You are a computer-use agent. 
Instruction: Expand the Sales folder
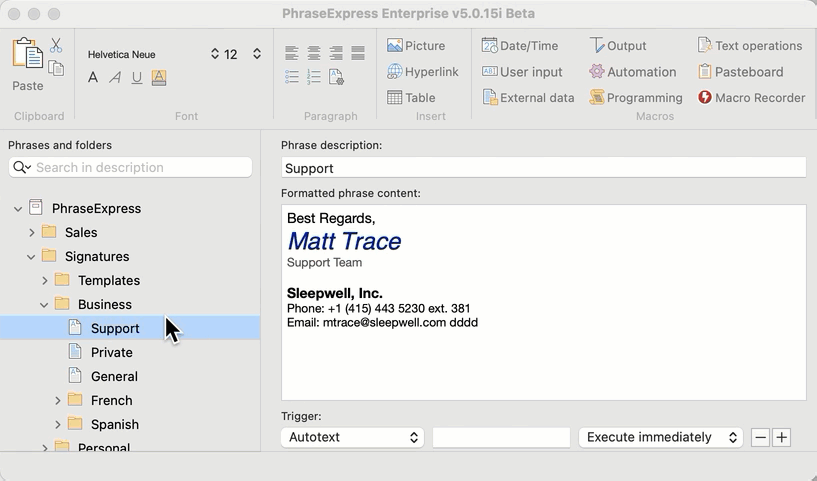tap(31, 232)
